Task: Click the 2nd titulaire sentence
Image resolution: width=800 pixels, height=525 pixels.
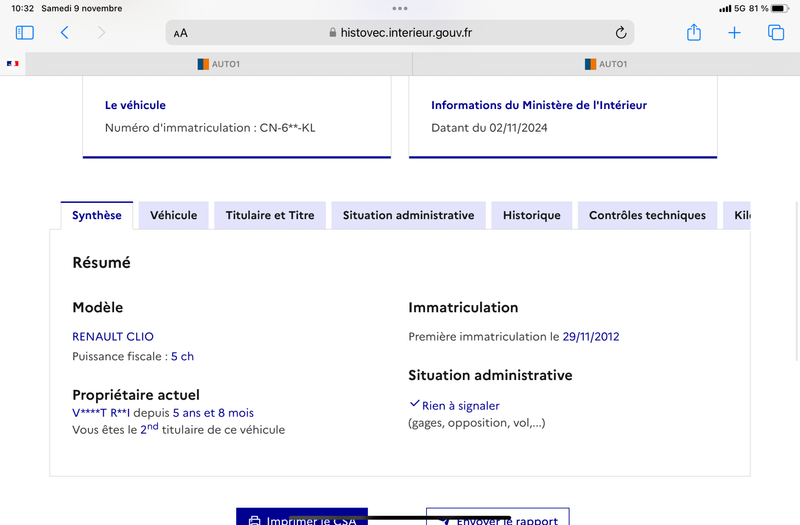Action: (179, 429)
